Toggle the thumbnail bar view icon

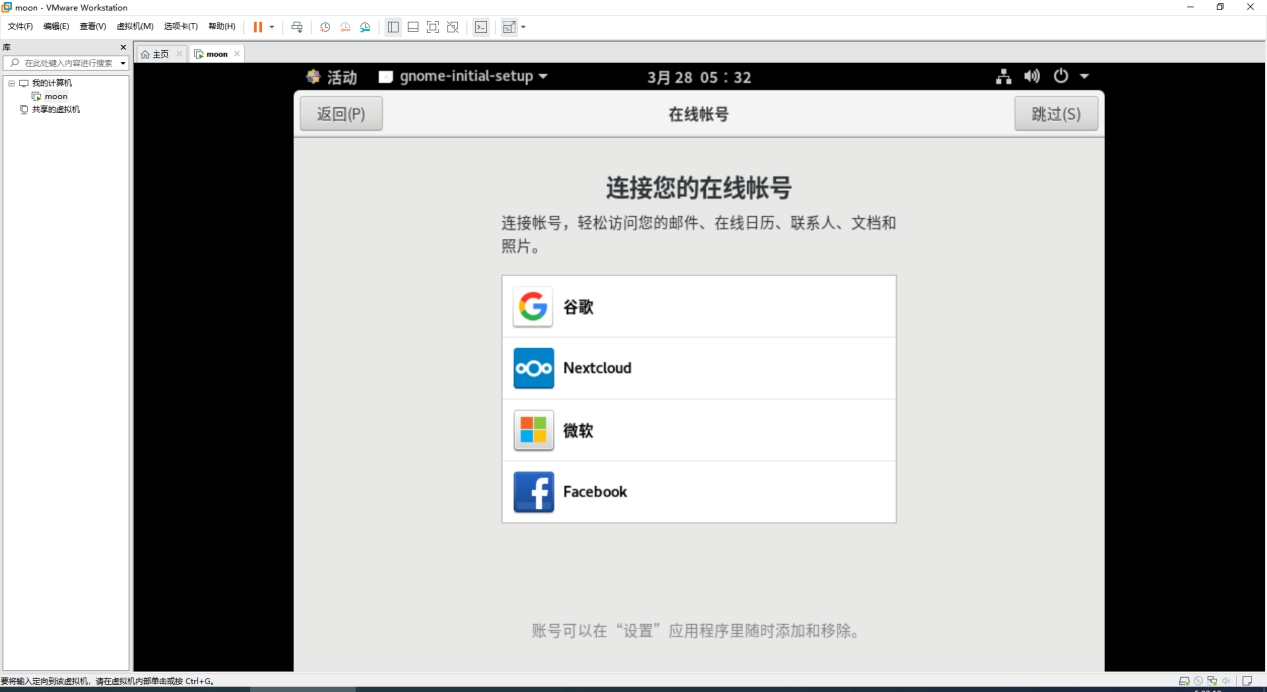413,27
